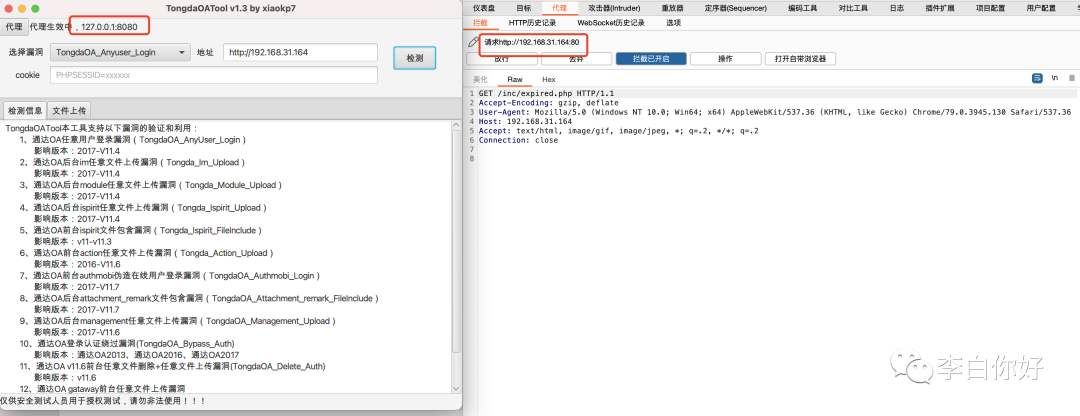This screenshot has height=416, width=1080.
Task: Click the 打开自带浏览器 open browser button
Action: tap(800, 59)
